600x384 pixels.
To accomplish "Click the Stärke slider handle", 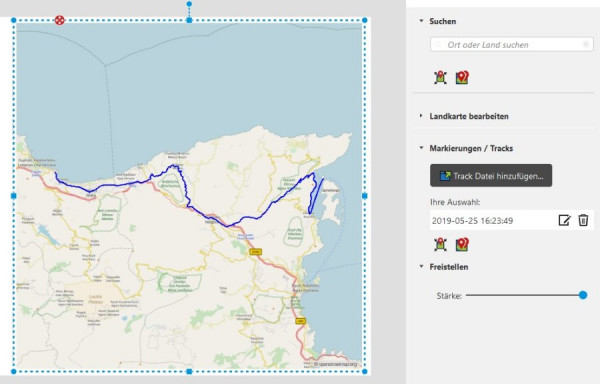I will (x=583, y=295).
